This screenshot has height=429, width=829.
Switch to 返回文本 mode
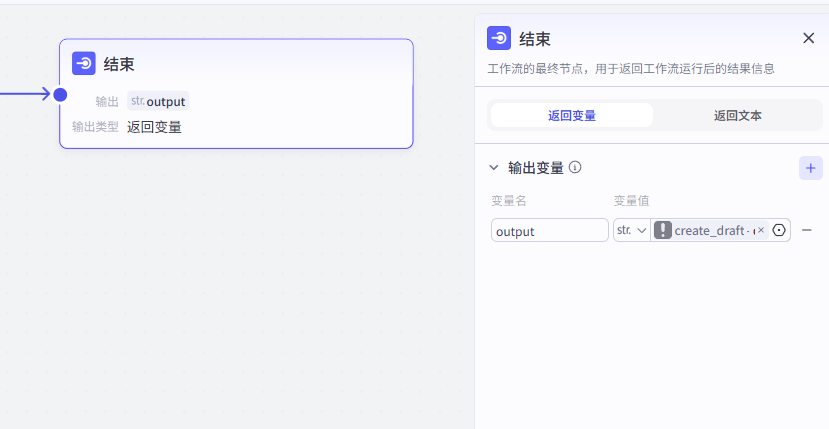[737, 115]
